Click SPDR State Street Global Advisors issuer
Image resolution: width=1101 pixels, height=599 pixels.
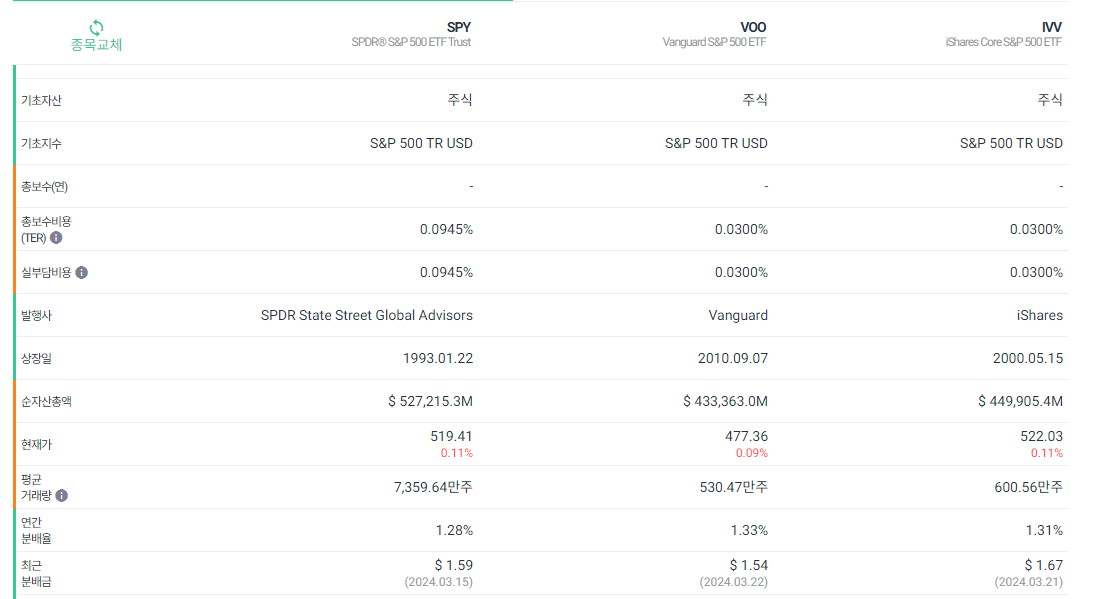tap(367, 315)
